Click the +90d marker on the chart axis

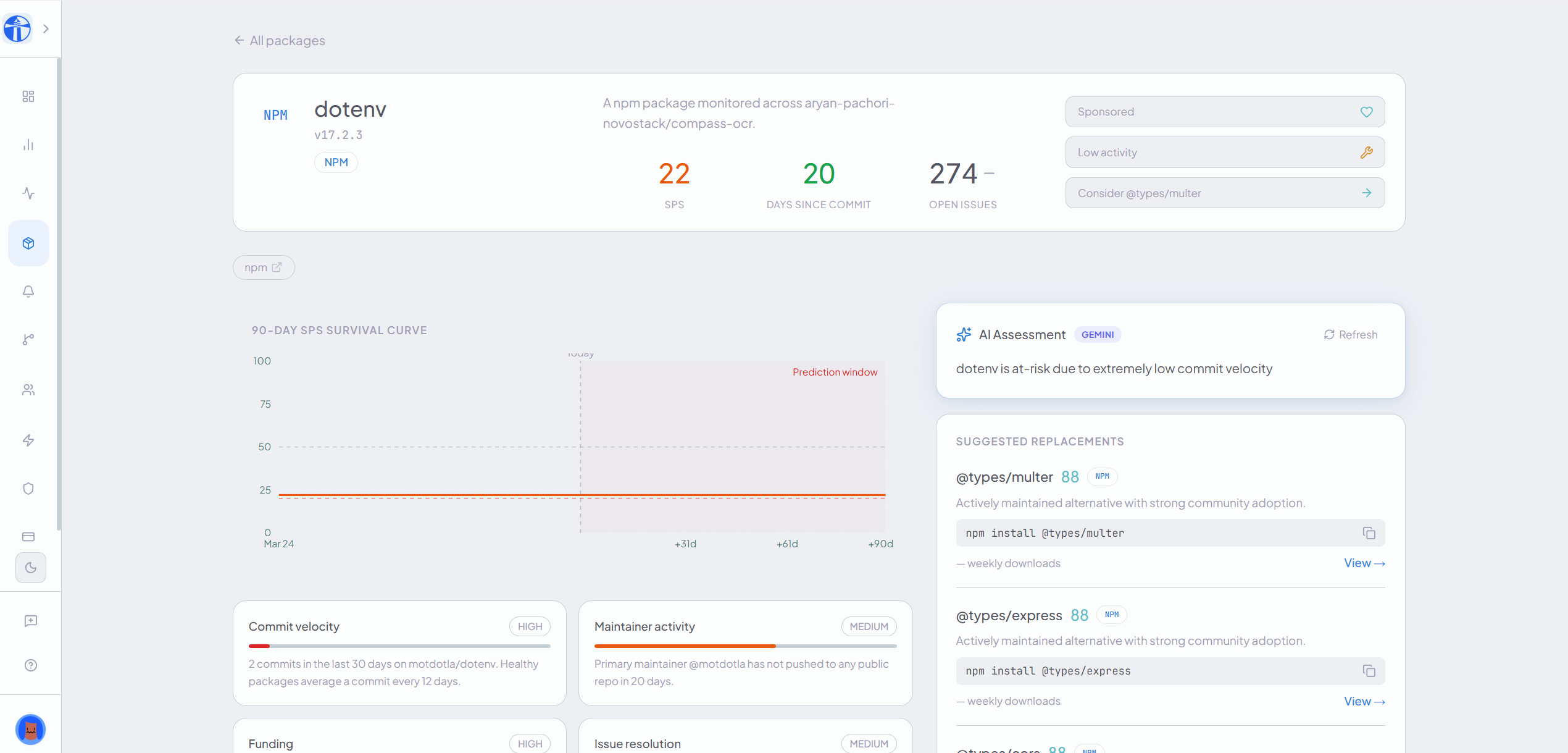880,544
